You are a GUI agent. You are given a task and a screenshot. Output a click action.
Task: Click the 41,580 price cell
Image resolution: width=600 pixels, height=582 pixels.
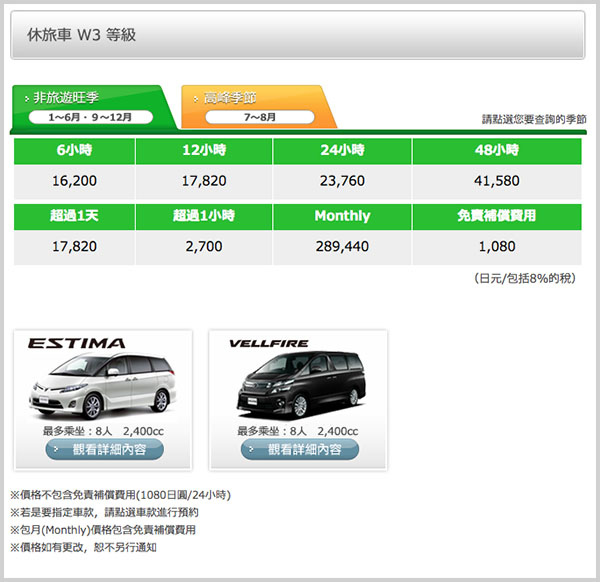click(x=497, y=181)
